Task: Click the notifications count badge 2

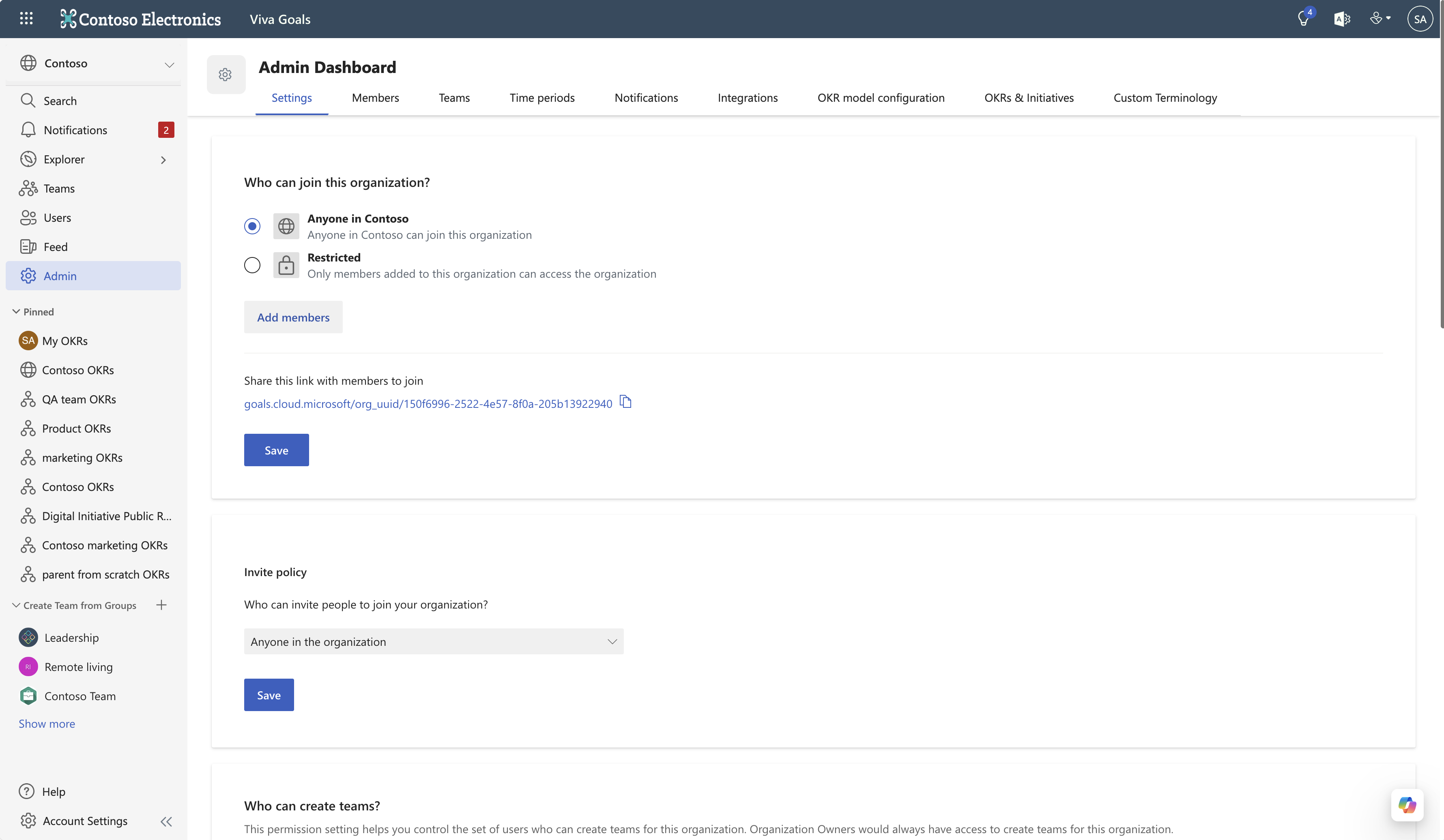Action: pyautogui.click(x=166, y=130)
